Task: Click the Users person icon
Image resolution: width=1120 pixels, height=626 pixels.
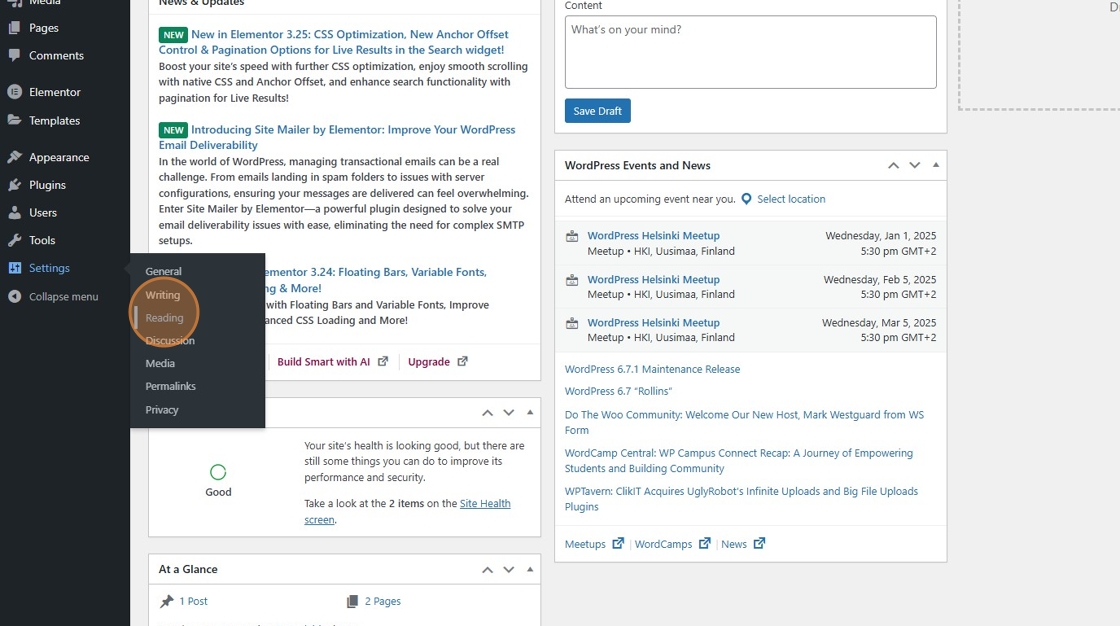Action: click(x=14, y=213)
